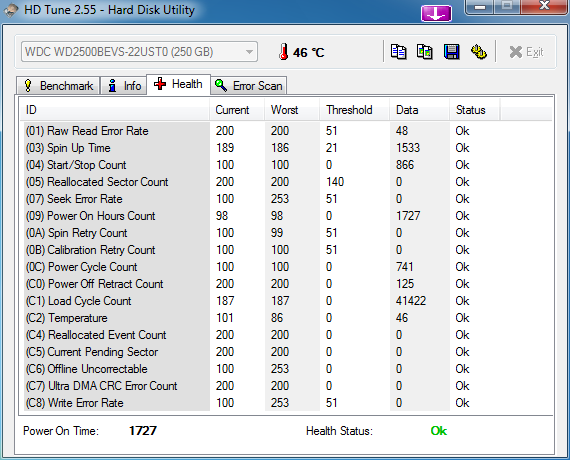The image size is (570, 460).
Task: Click the save screenshot floppy disk icon
Action: tap(451, 52)
